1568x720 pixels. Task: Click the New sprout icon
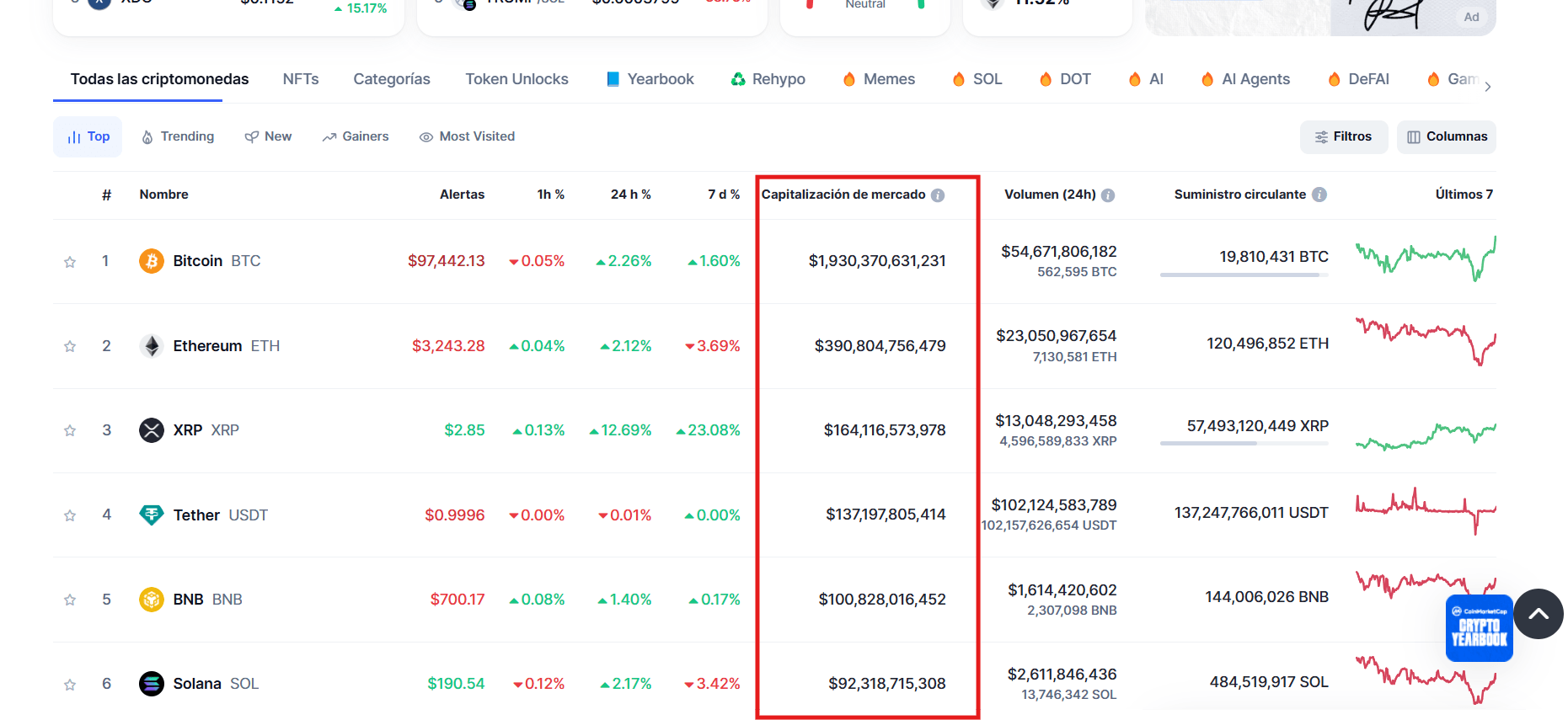(x=251, y=137)
